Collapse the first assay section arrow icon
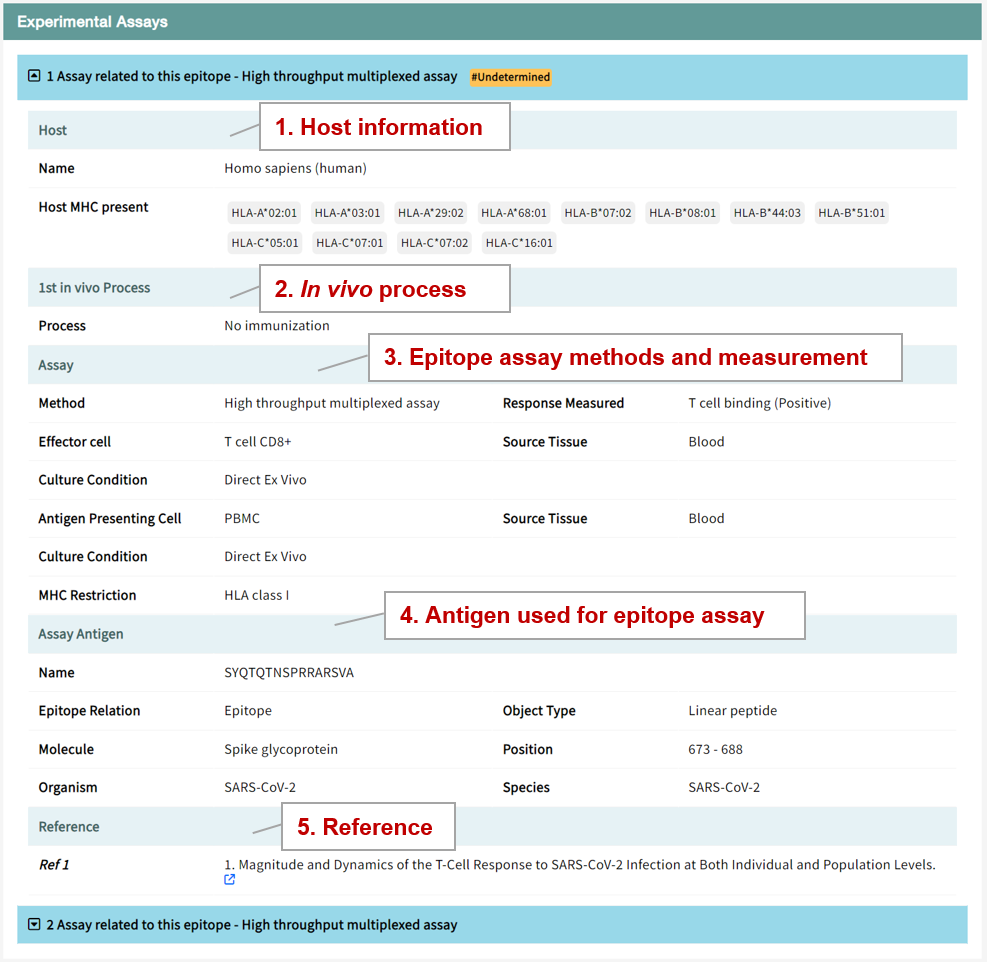Screen dimensions: 987x962 point(34,76)
